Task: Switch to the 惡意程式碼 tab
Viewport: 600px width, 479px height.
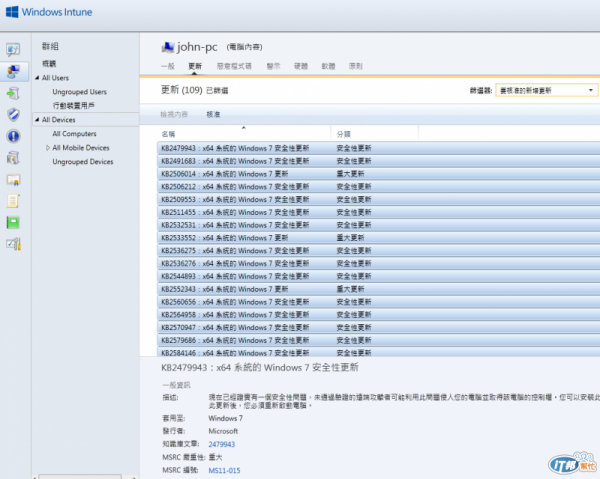Action: 234,66
